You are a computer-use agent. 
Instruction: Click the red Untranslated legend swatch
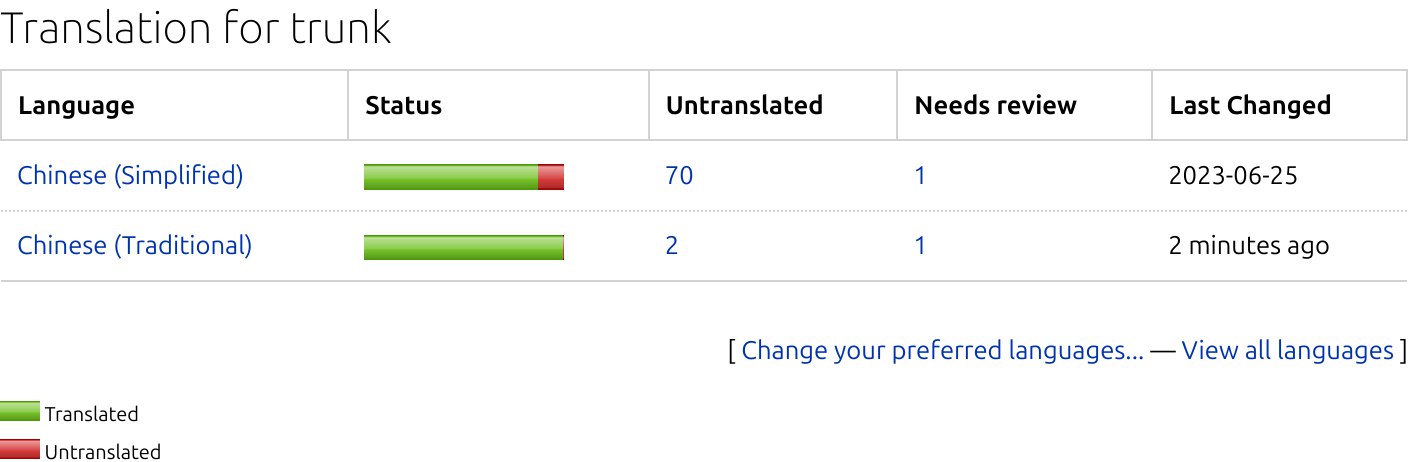(20, 450)
